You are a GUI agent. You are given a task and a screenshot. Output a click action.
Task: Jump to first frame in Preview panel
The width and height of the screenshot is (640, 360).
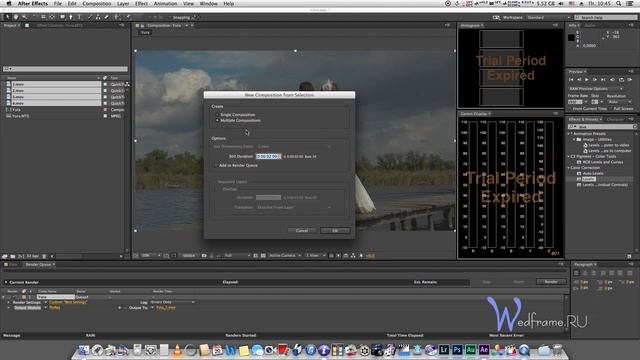point(571,80)
